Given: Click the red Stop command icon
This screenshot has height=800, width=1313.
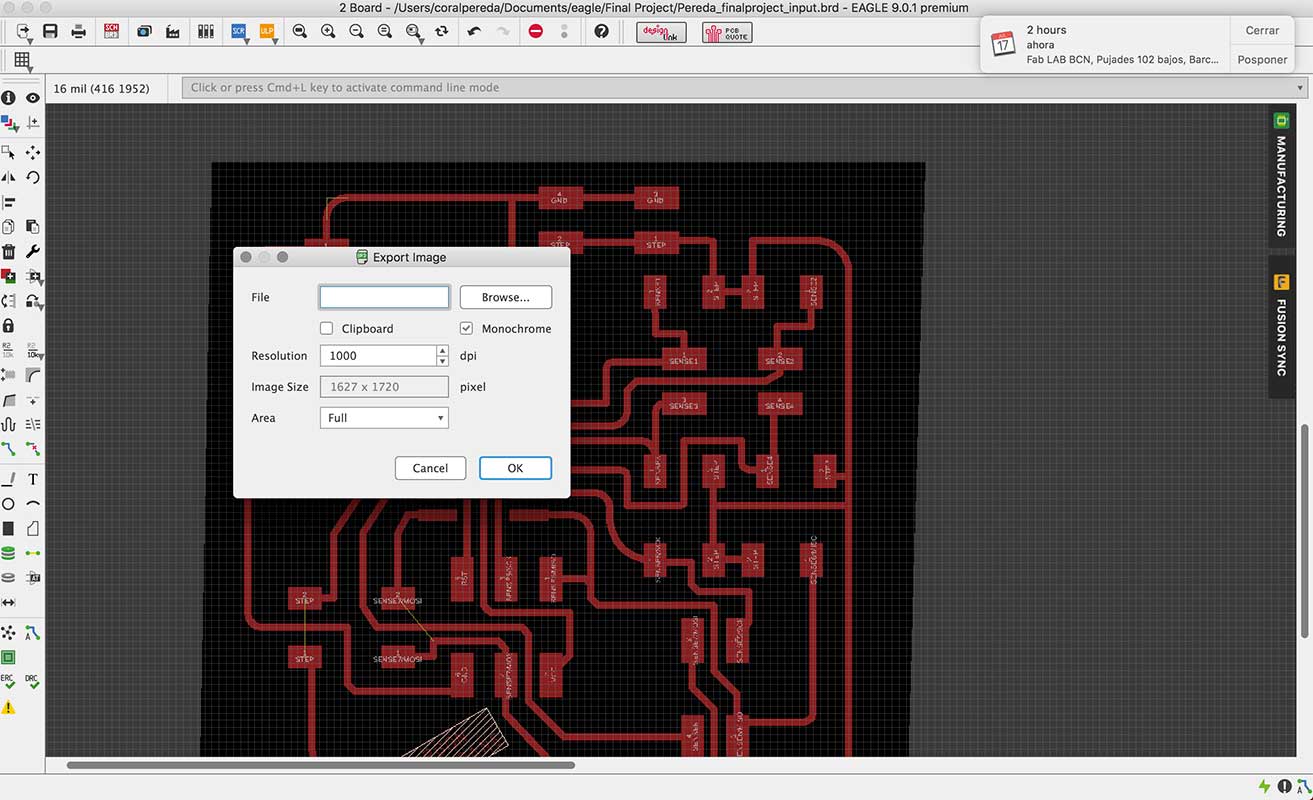Looking at the screenshot, I should pyautogui.click(x=536, y=32).
